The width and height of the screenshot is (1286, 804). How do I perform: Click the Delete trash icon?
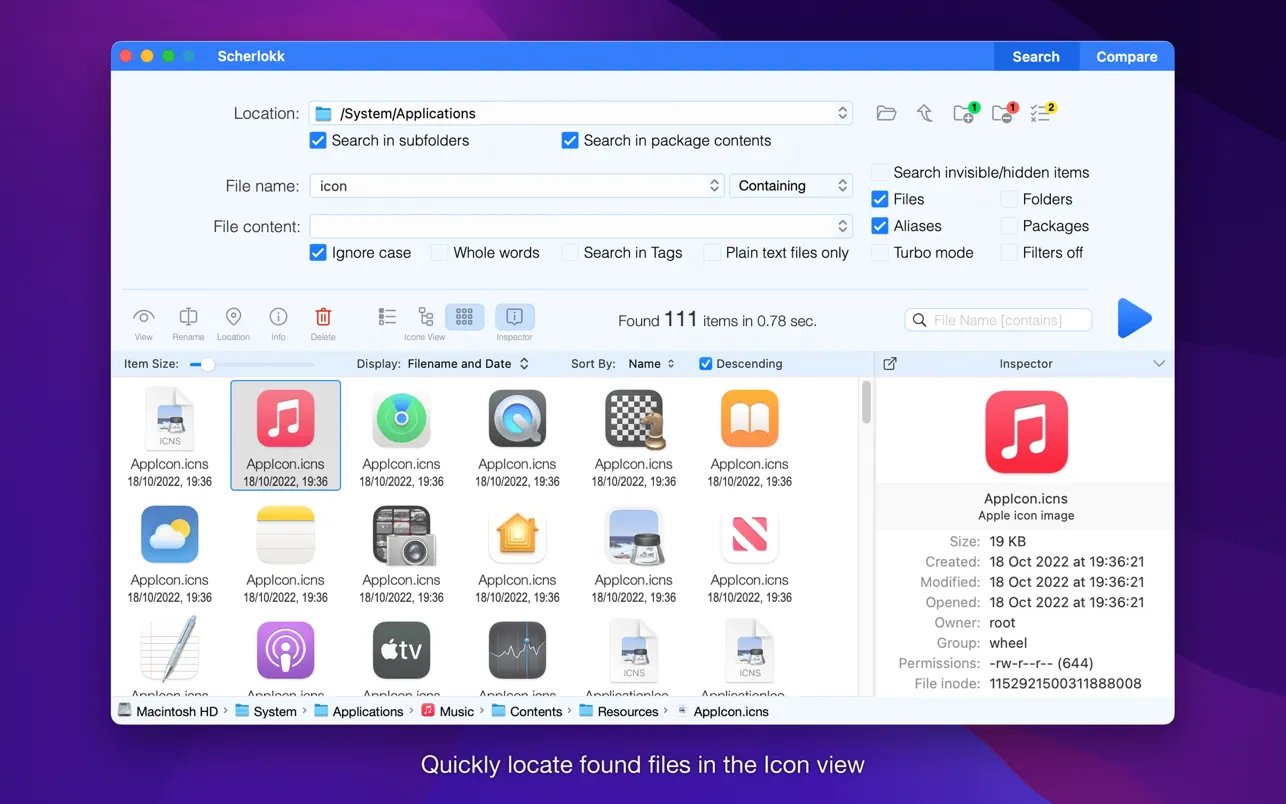(323, 318)
